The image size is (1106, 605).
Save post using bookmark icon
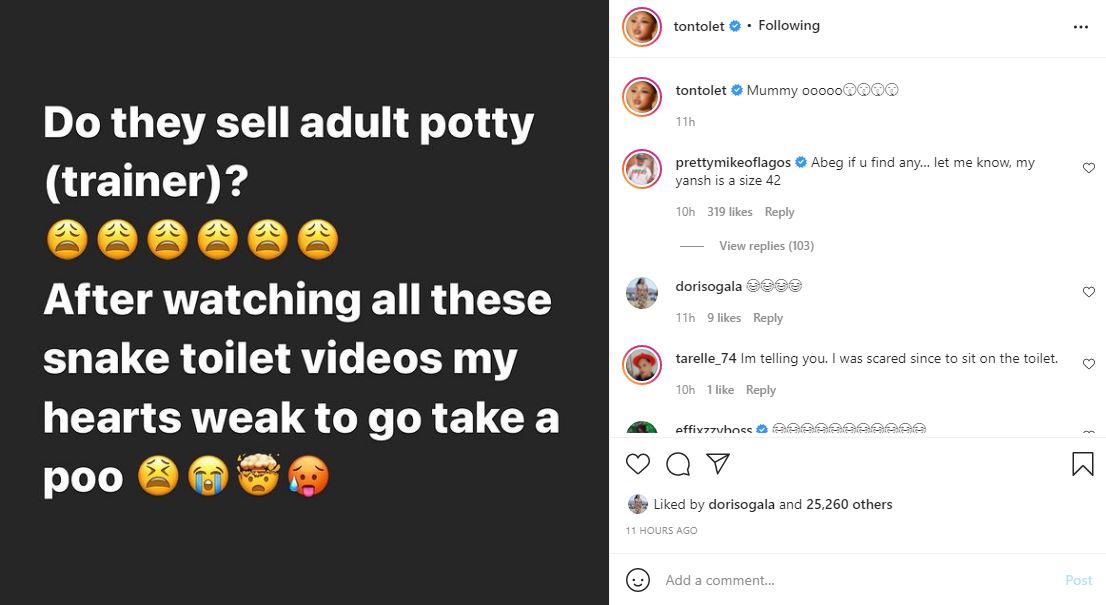(1082, 464)
